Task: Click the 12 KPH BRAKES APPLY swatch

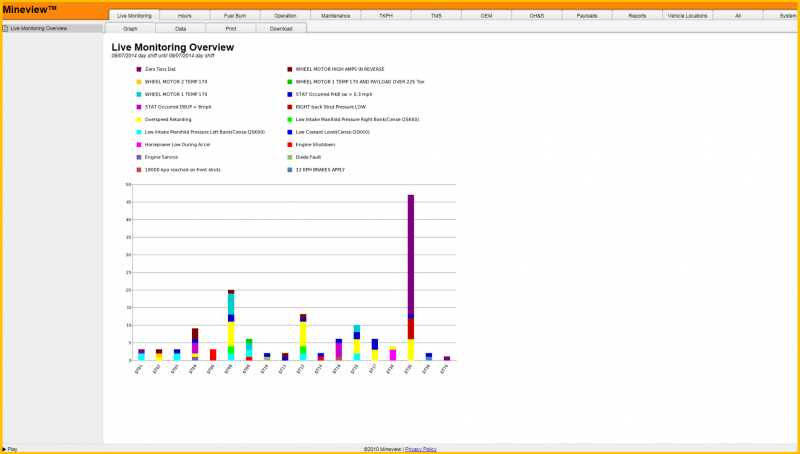Action: pos(290,170)
